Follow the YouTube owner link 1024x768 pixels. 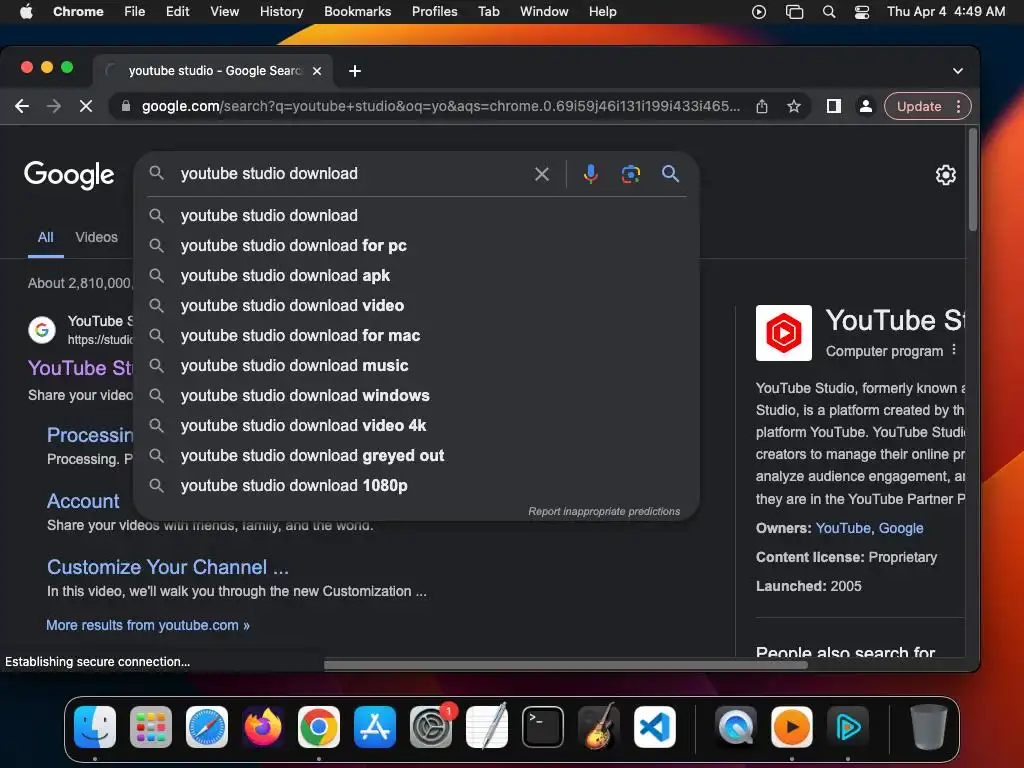pos(842,528)
